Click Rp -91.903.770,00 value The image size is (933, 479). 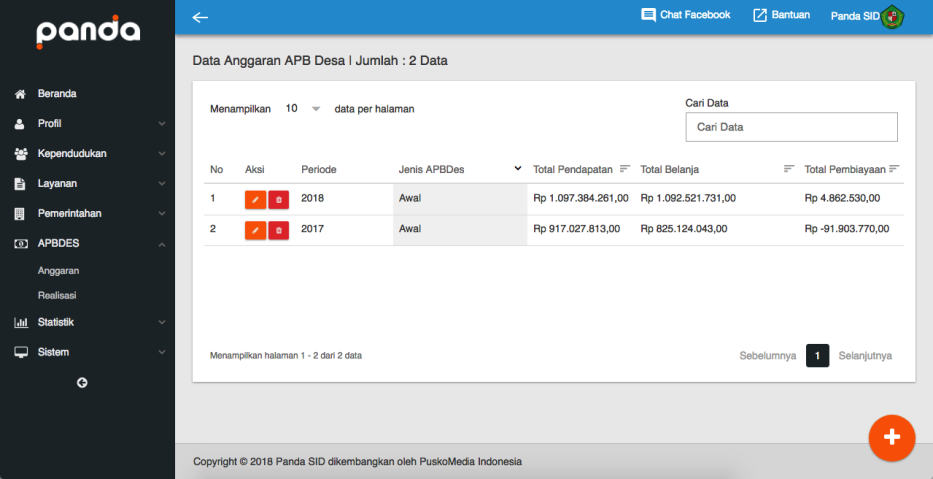[x=847, y=228]
